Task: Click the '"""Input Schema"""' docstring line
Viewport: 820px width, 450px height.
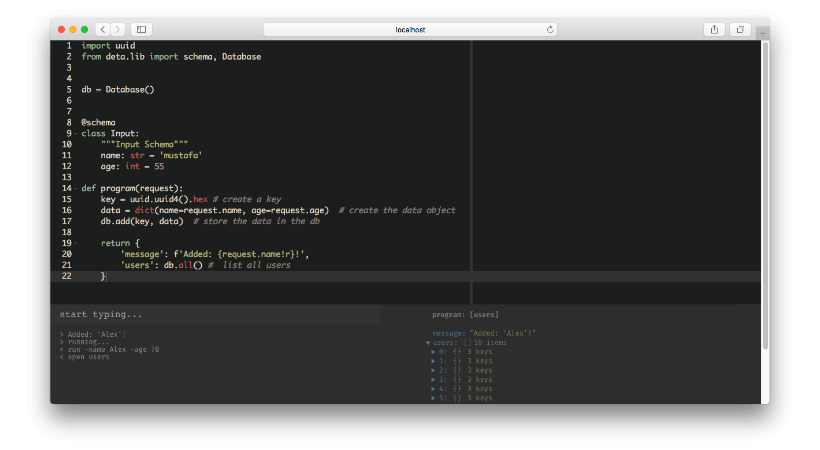Action: click(x=144, y=144)
